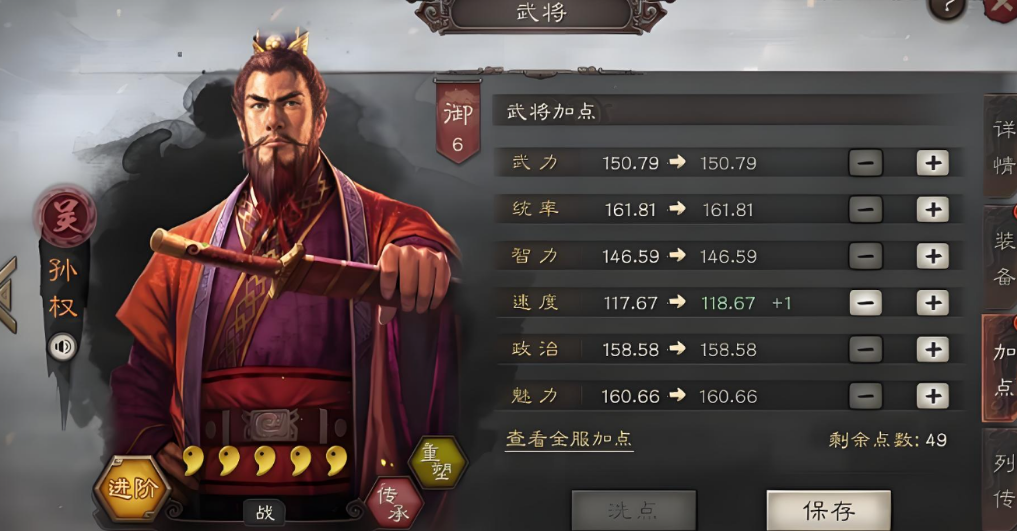Decrease 速度 with its minus button
Image resolution: width=1017 pixels, height=531 pixels.
(x=866, y=303)
